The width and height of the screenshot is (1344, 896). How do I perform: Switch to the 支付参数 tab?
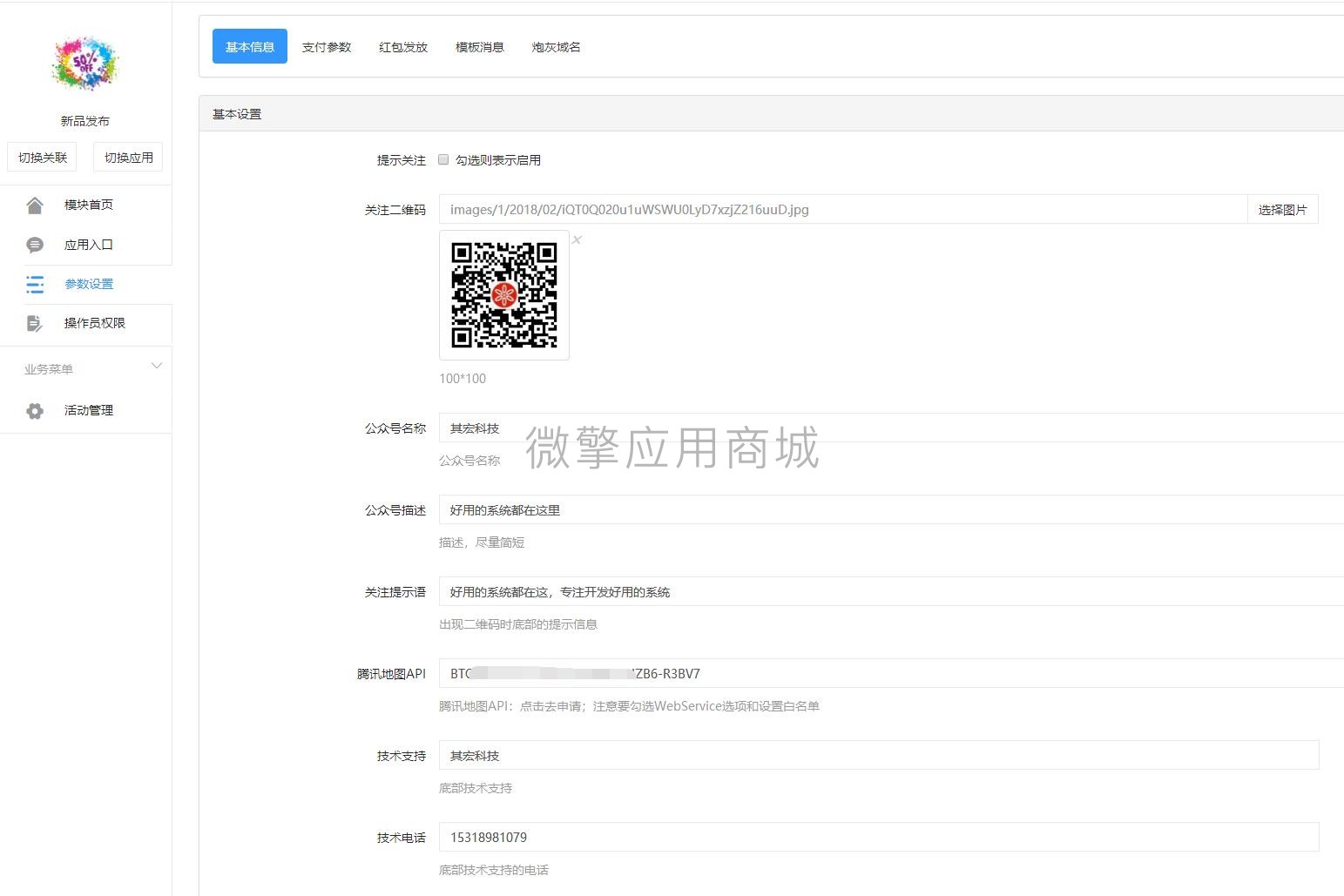[327, 47]
